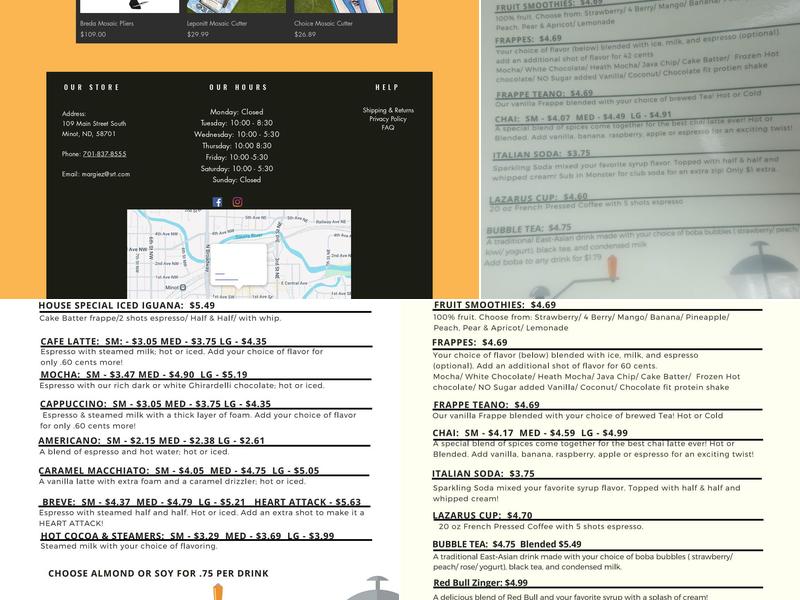Open the Privacy Policy link
The width and height of the screenshot is (800, 600).
pyautogui.click(x=388, y=119)
